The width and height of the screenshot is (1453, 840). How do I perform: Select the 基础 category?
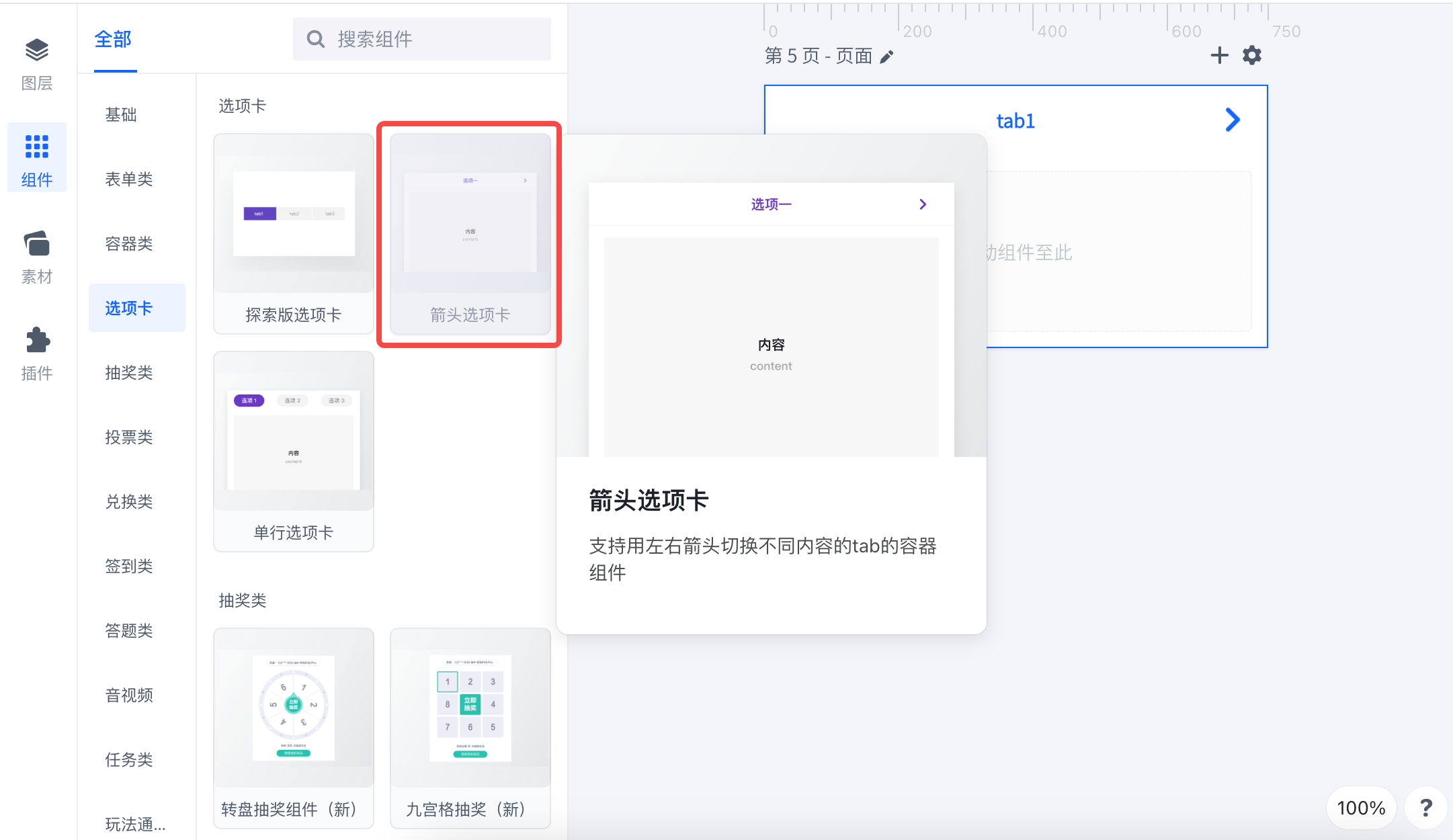pos(121,115)
